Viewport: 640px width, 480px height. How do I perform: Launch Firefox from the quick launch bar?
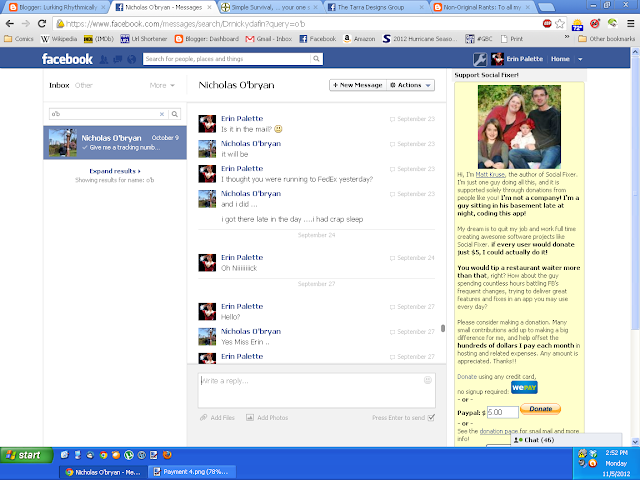(x=167, y=455)
